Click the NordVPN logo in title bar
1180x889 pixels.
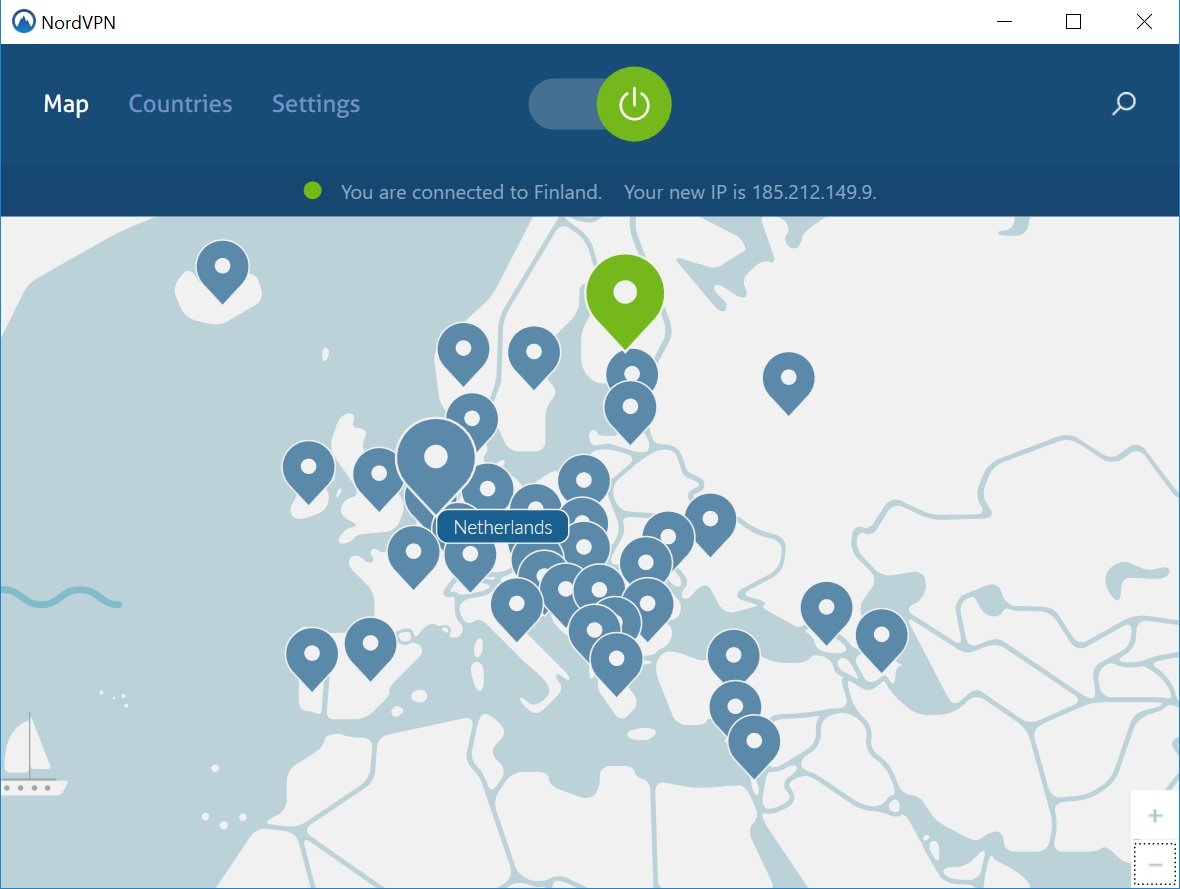click(x=24, y=22)
